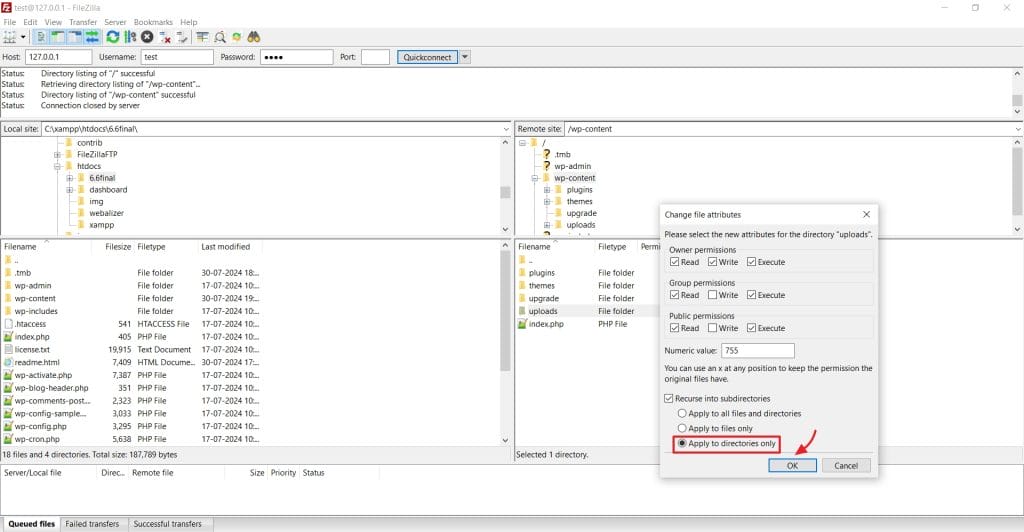Screen dimensions: 1024x532
Task: Open the File menu
Action: tap(10, 22)
